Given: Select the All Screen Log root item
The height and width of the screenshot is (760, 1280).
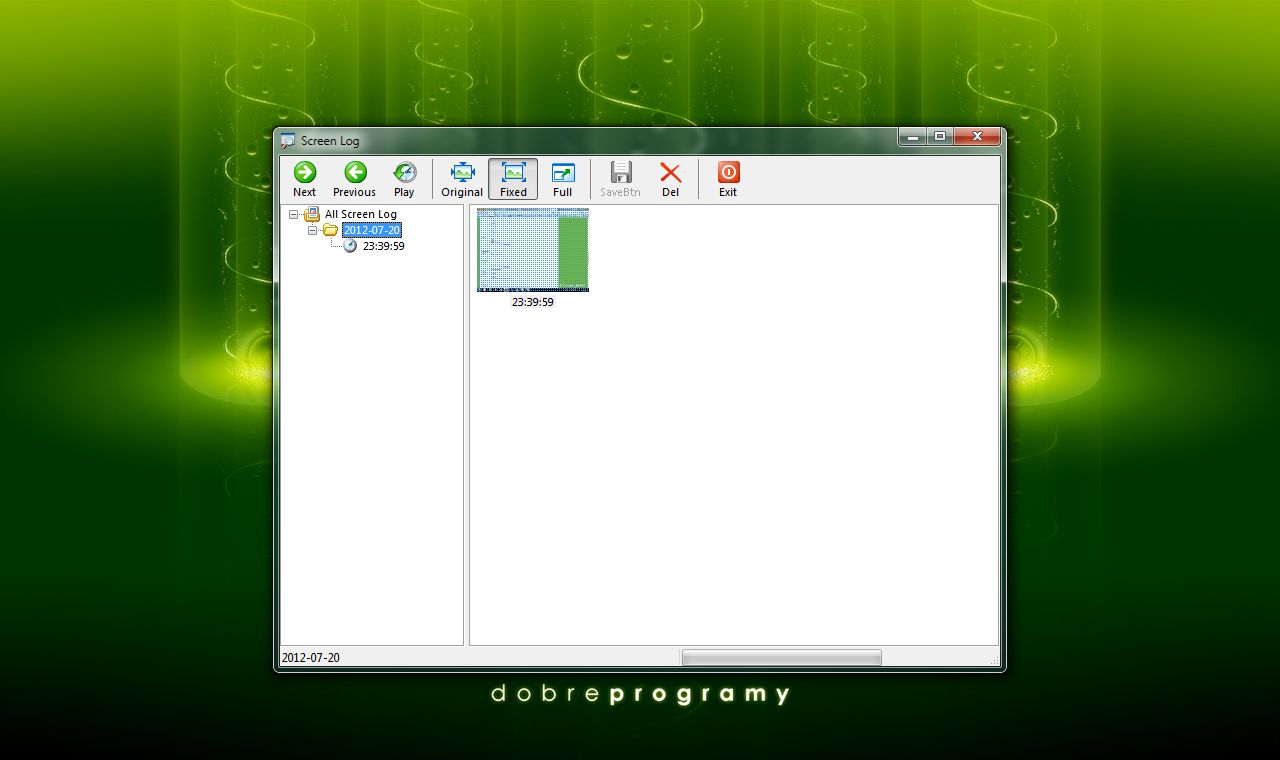Looking at the screenshot, I should click(x=361, y=214).
